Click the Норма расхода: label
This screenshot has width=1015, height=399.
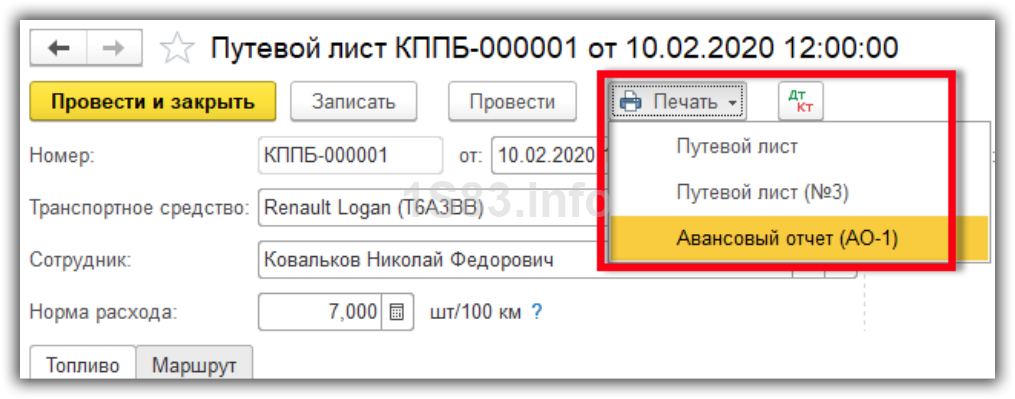(103, 313)
